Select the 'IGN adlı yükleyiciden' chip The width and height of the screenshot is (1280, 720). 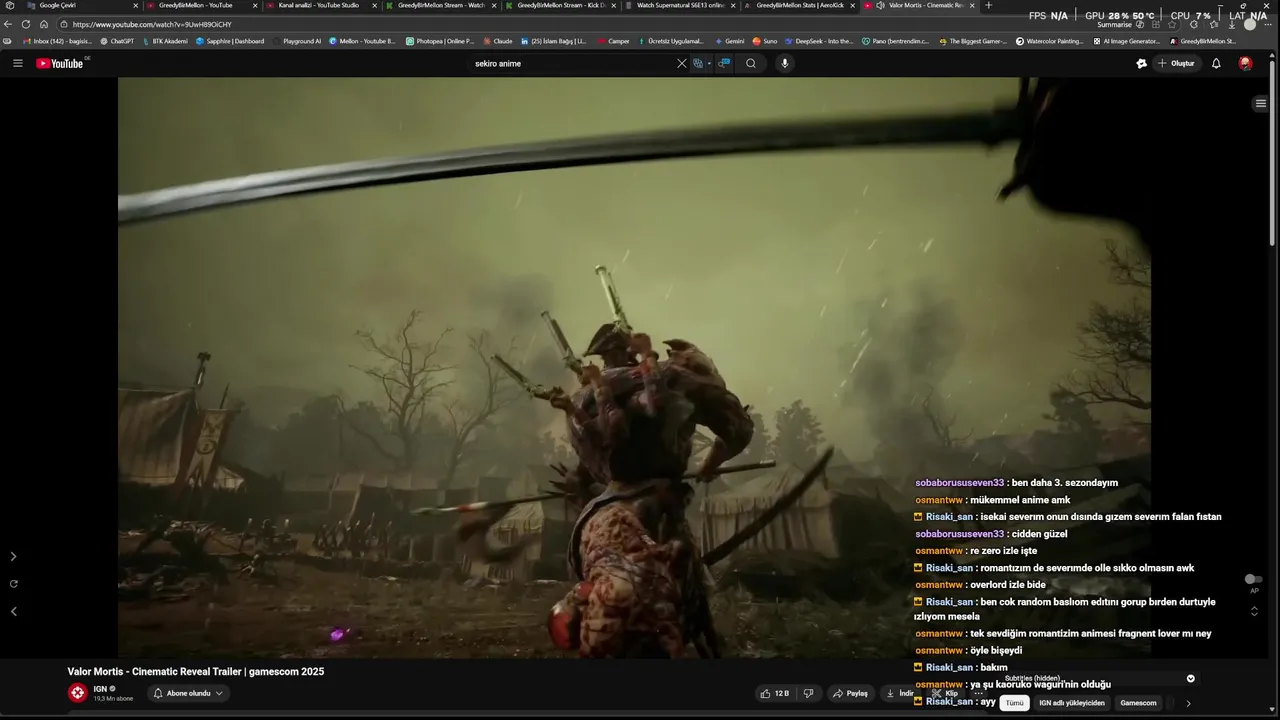click(x=1072, y=703)
